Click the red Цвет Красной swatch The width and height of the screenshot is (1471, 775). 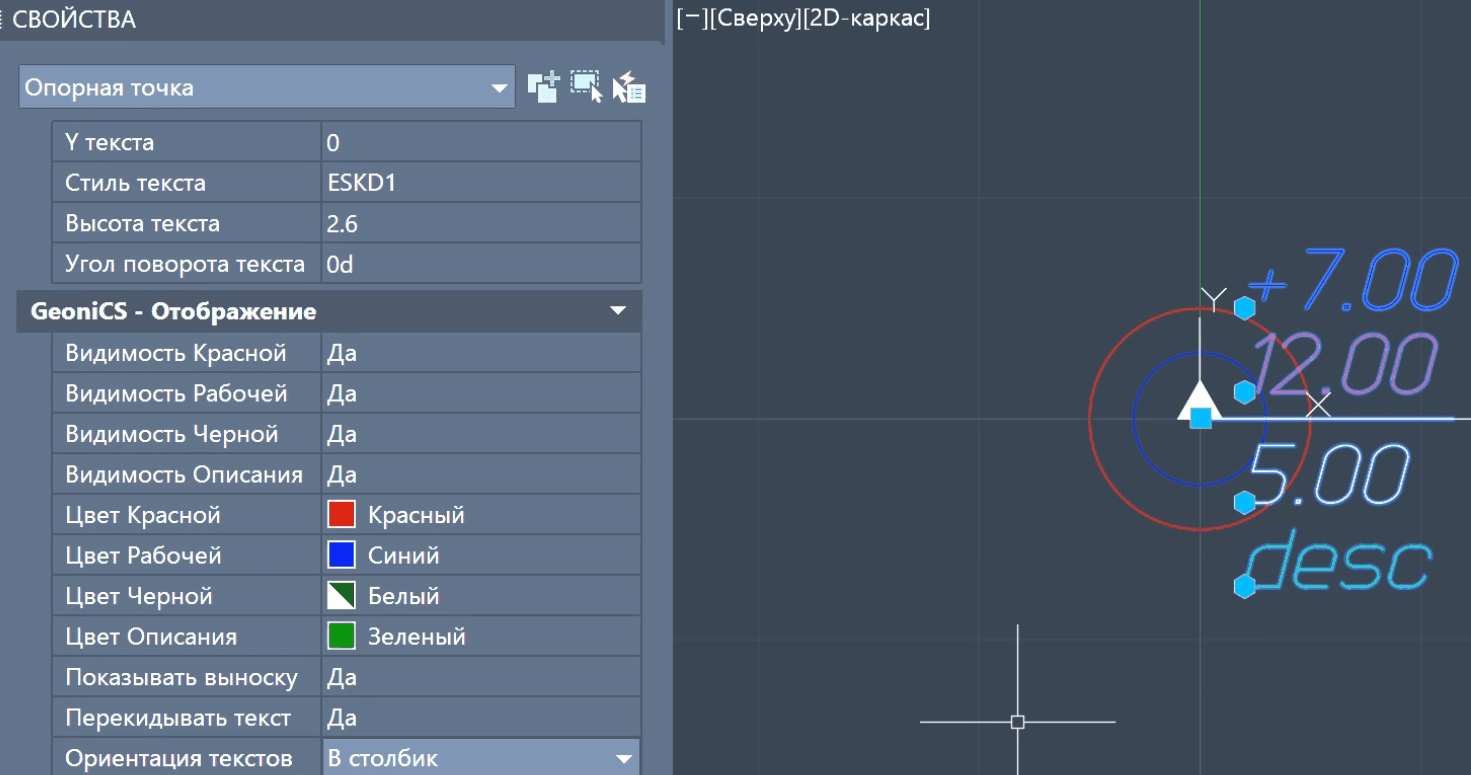342,515
